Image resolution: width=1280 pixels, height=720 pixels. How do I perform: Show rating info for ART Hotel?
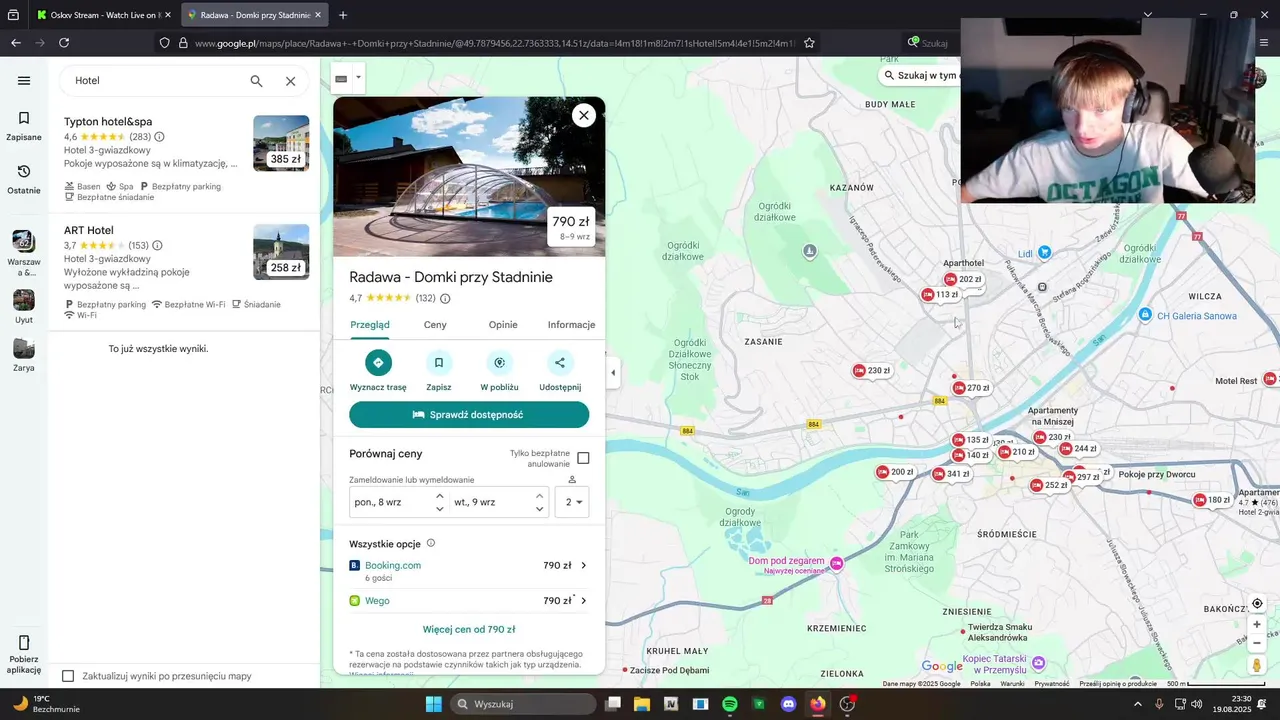tap(157, 245)
